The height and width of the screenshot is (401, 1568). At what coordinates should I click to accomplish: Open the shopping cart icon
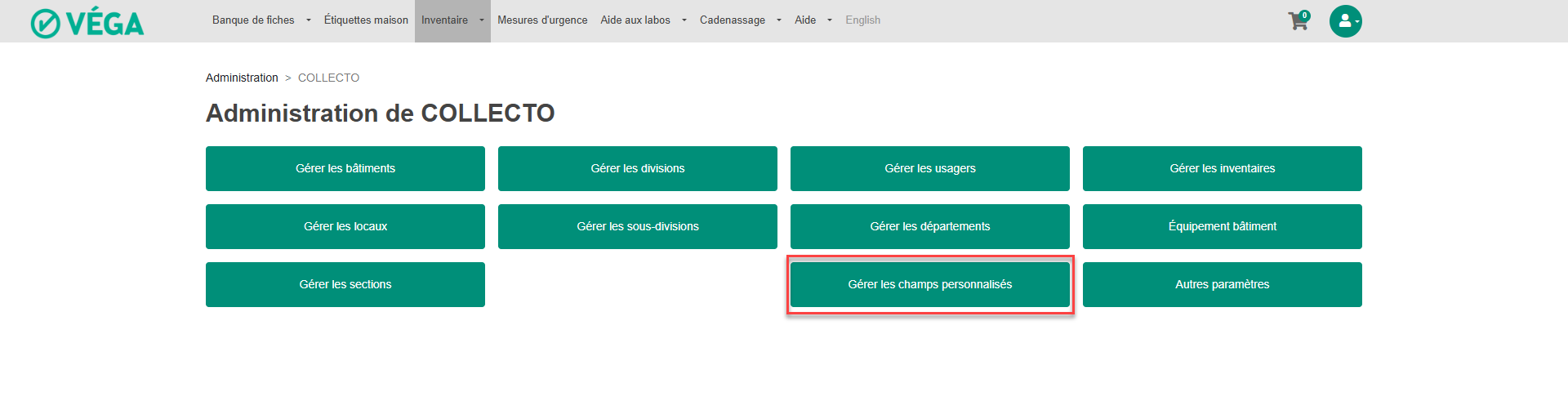pyautogui.click(x=1298, y=21)
